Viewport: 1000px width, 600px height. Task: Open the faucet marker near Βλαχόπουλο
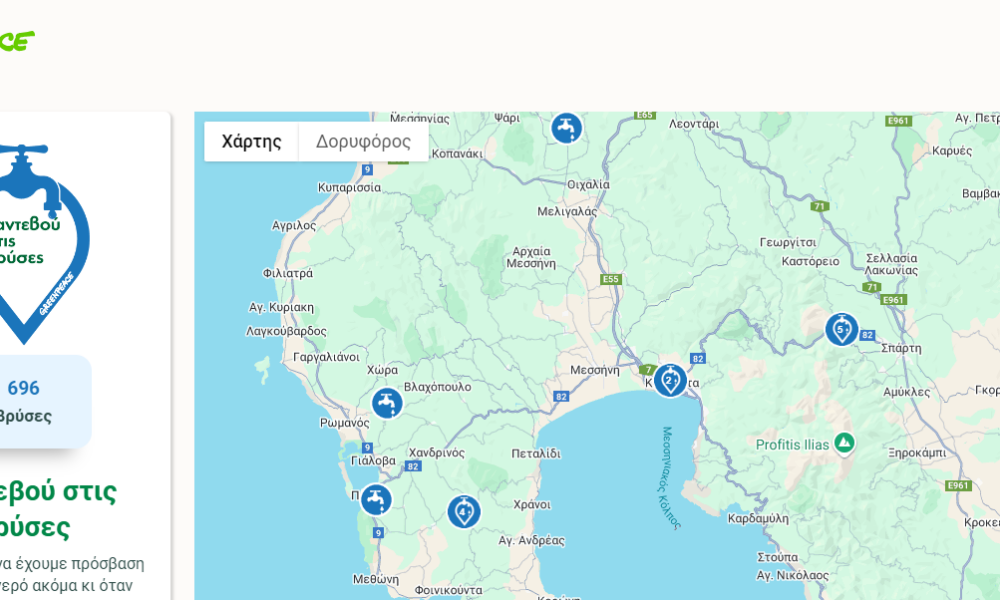click(387, 403)
